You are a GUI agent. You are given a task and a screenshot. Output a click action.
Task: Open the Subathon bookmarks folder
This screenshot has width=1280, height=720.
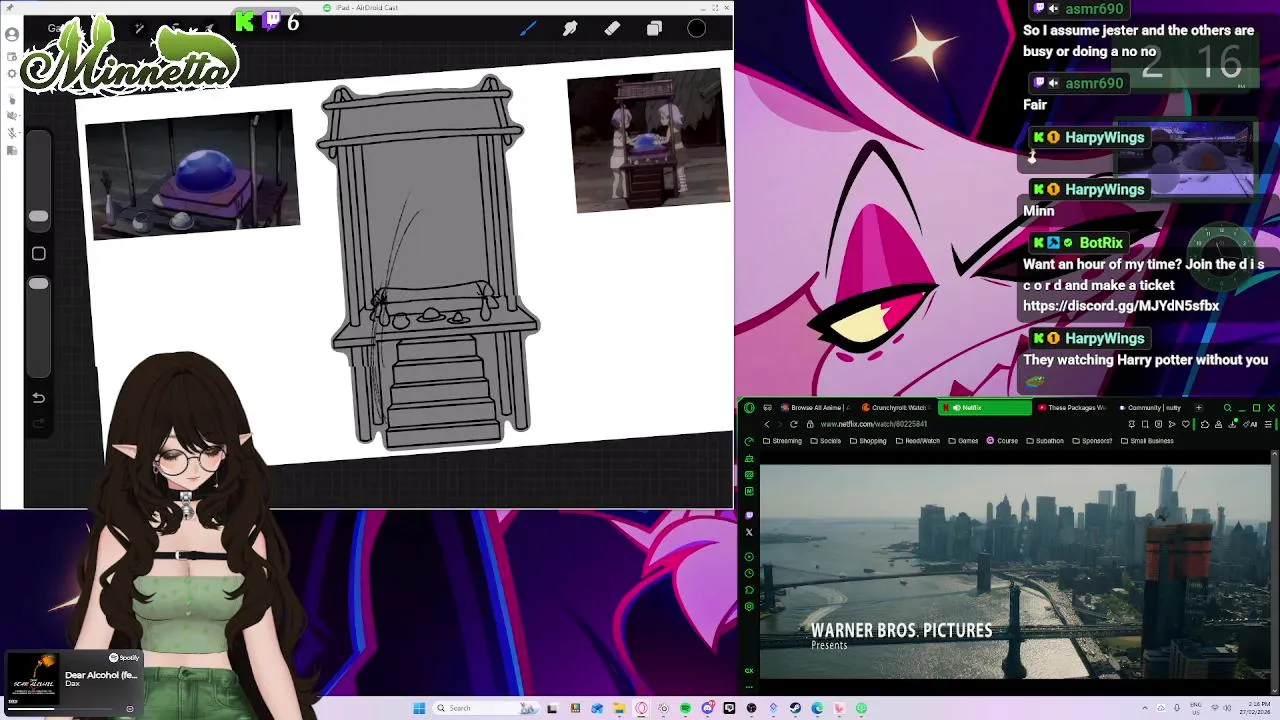pos(1045,441)
